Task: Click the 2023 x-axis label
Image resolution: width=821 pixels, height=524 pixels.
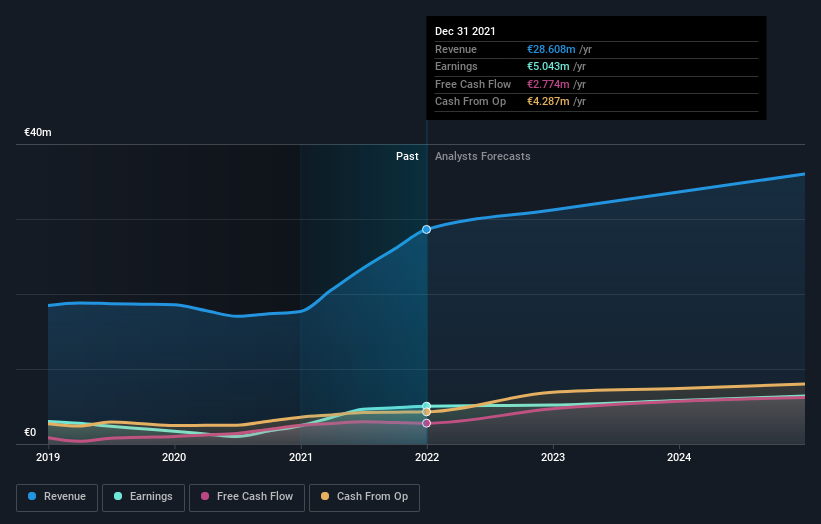Action: pos(553,458)
